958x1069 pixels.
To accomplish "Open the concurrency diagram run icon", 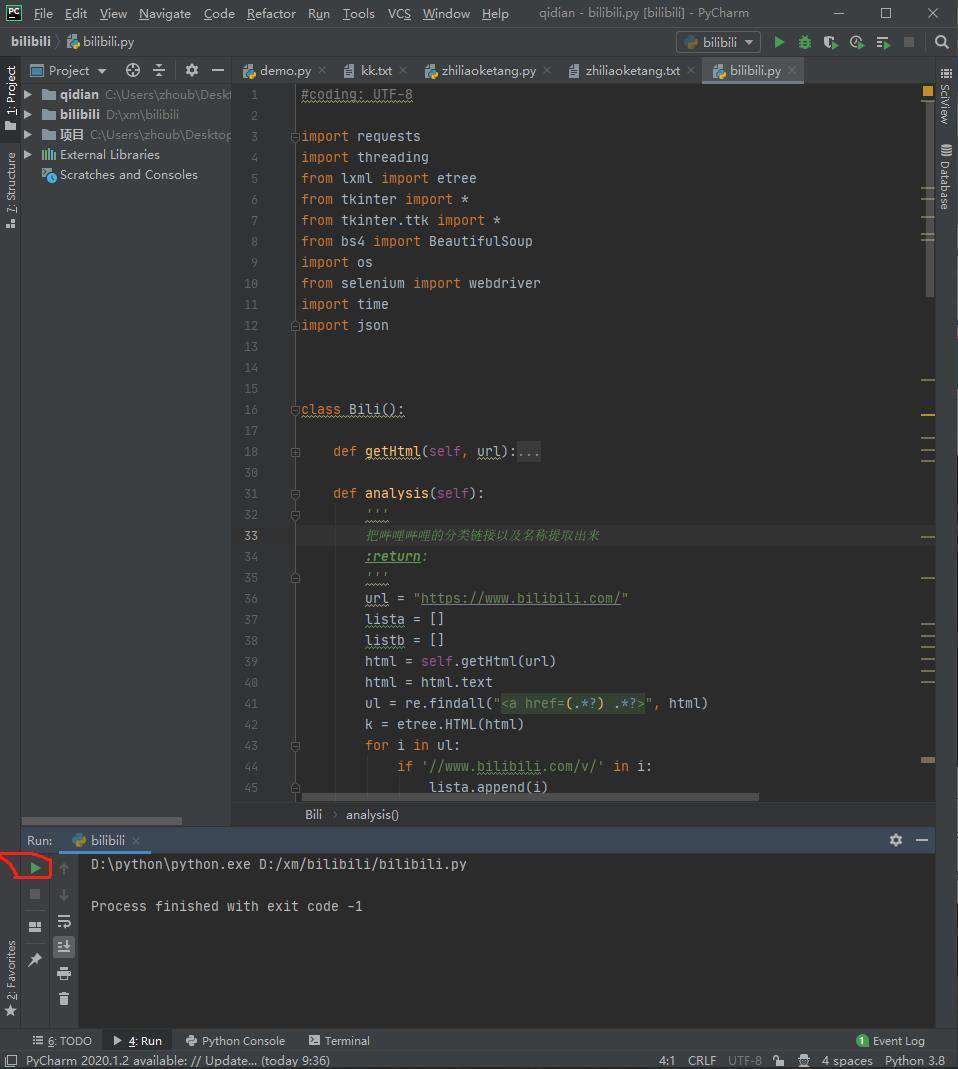I will tap(883, 42).
